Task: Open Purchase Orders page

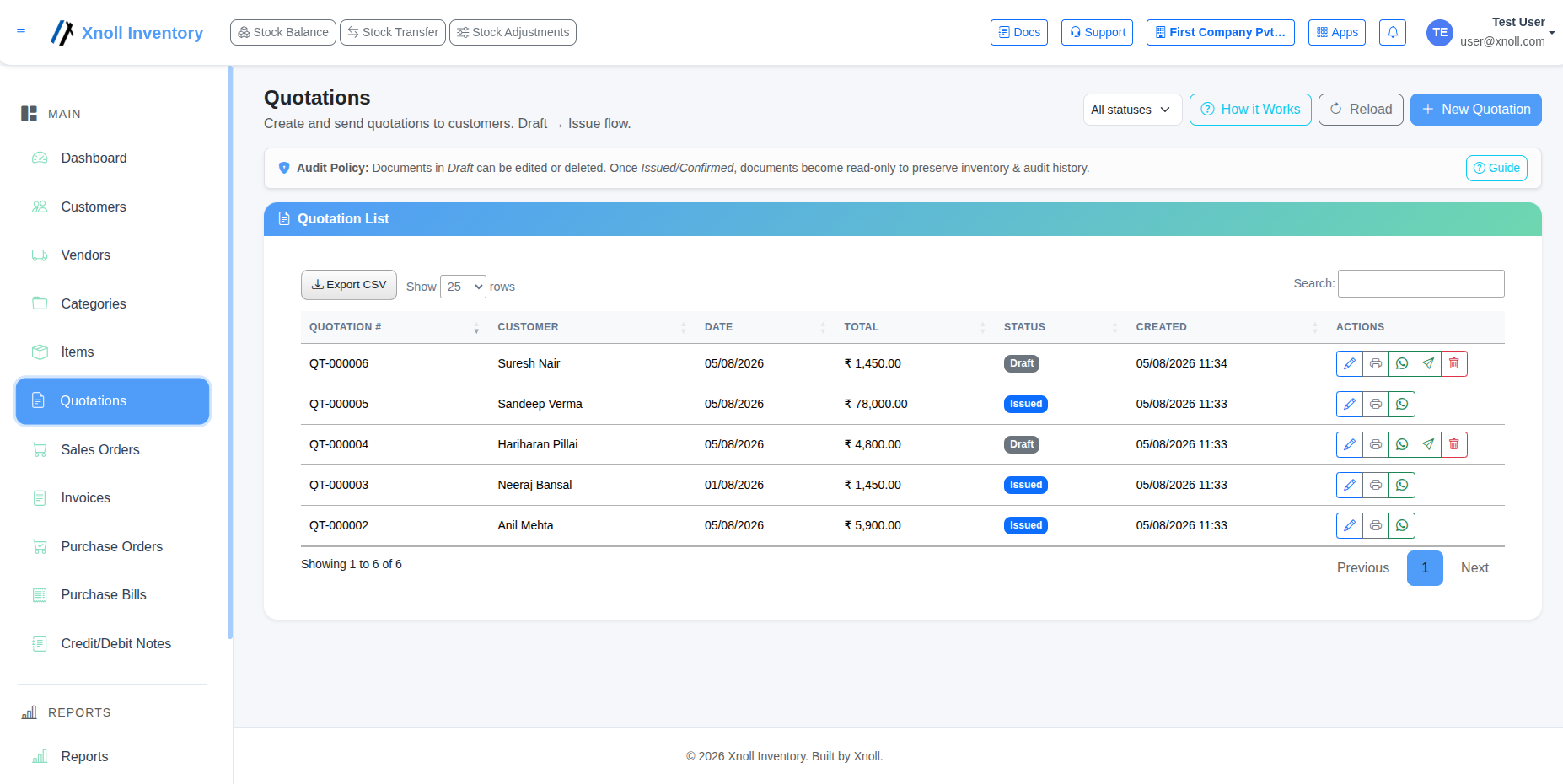Action: pos(112,546)
